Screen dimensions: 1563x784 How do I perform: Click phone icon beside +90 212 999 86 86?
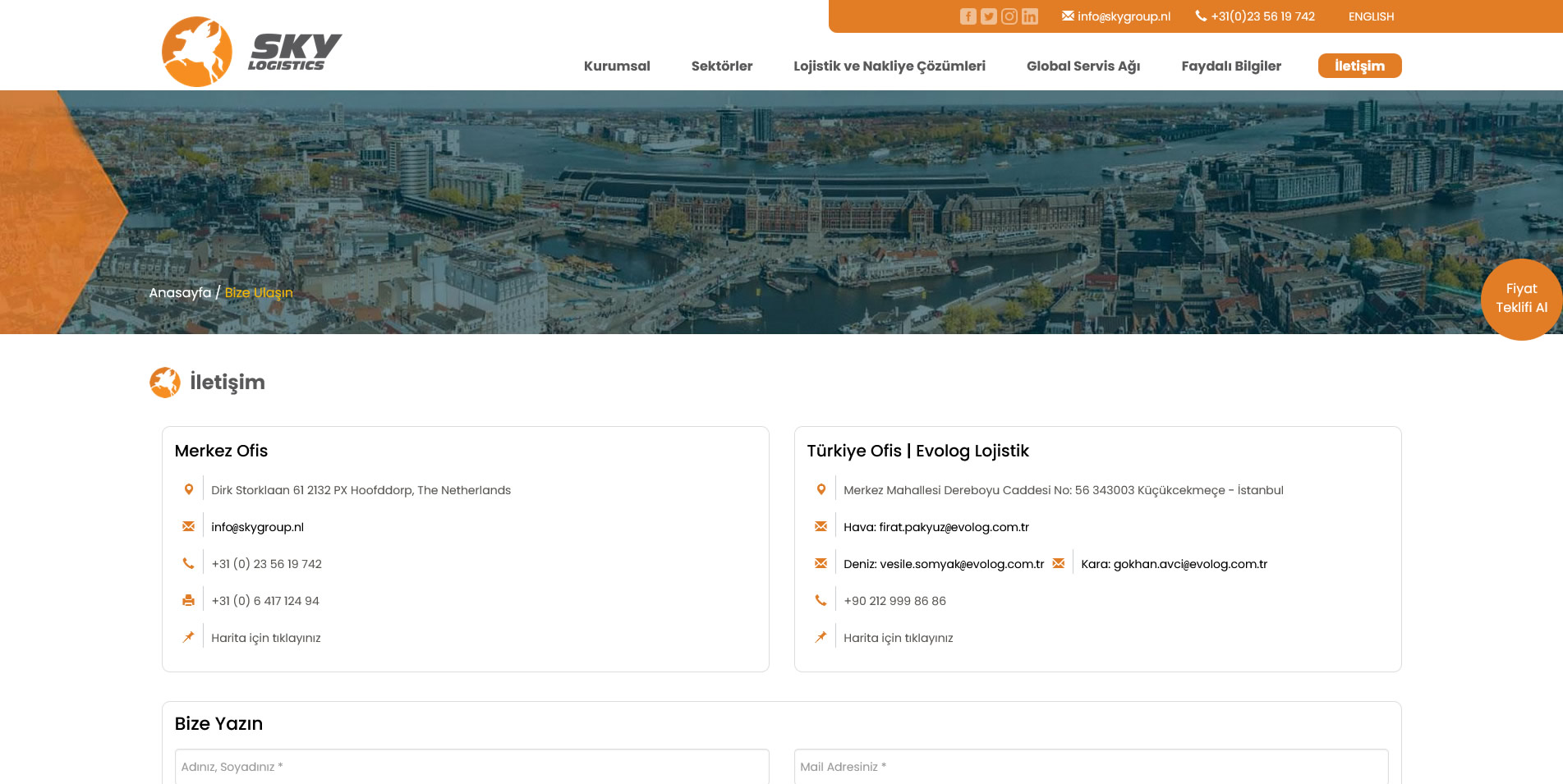click(x=821, y=600)
